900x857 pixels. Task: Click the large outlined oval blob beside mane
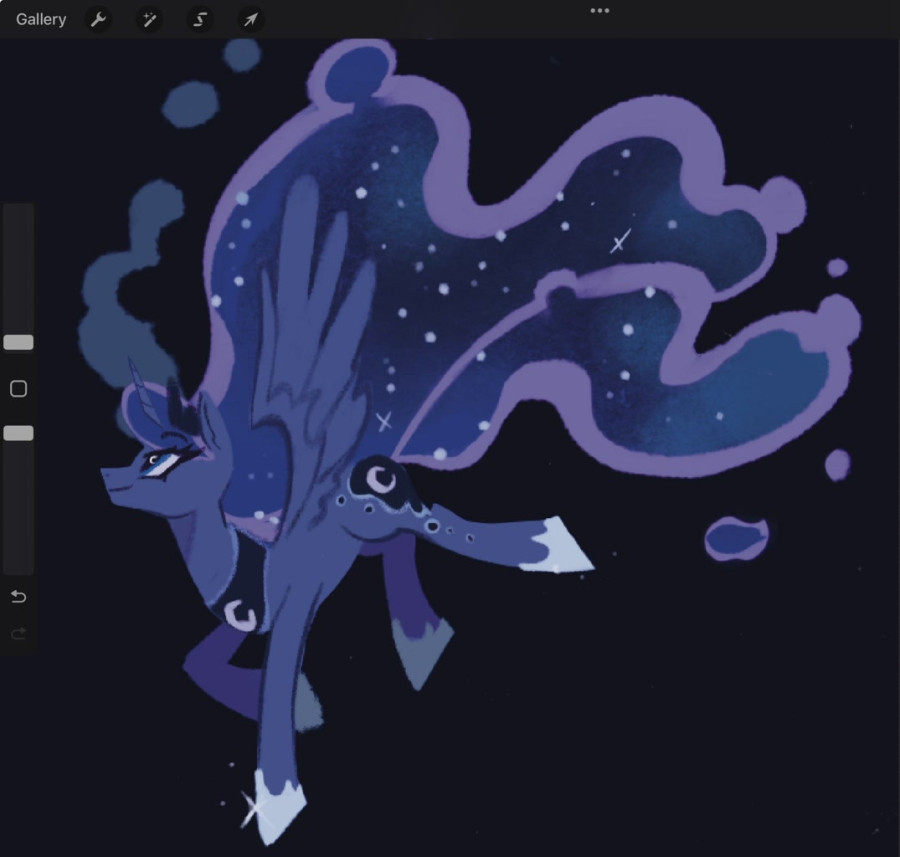735,540
